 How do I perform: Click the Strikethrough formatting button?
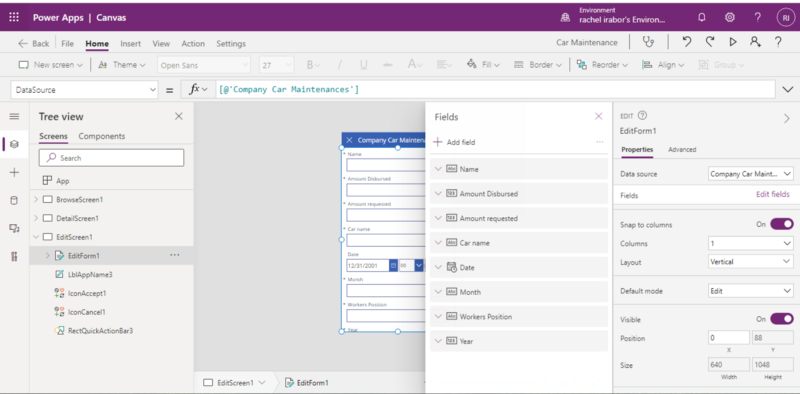pos(387,65)
